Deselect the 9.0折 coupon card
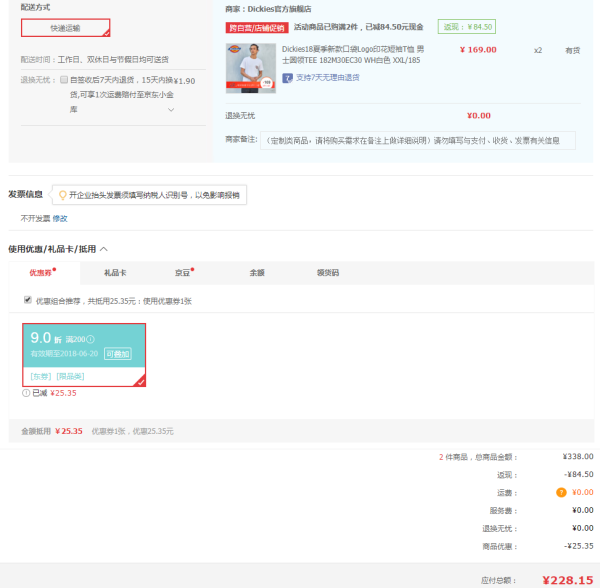 pyautogui.click(x=84, y=355)
